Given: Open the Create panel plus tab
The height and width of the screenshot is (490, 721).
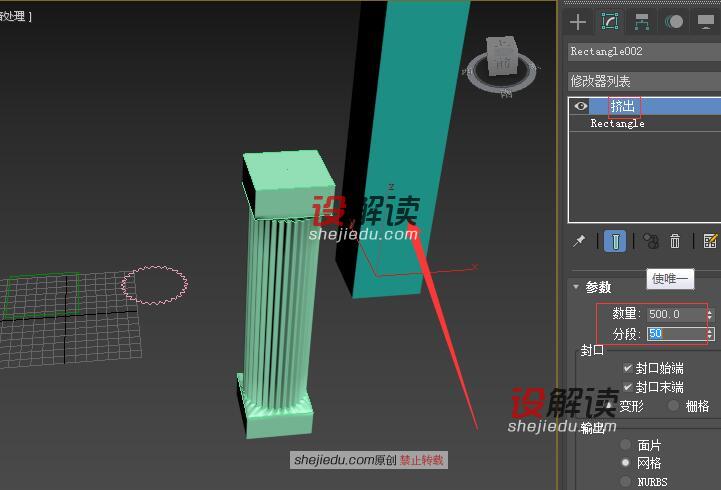Looking at the screenshot, I should (578, 22).
